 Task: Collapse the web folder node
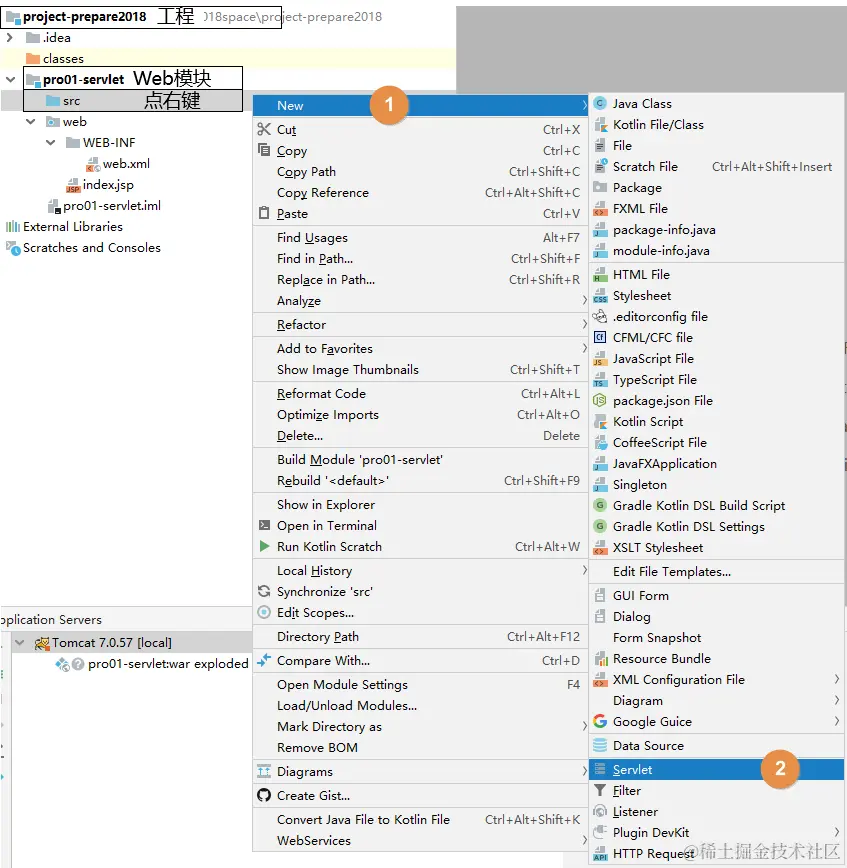[30, 122]
